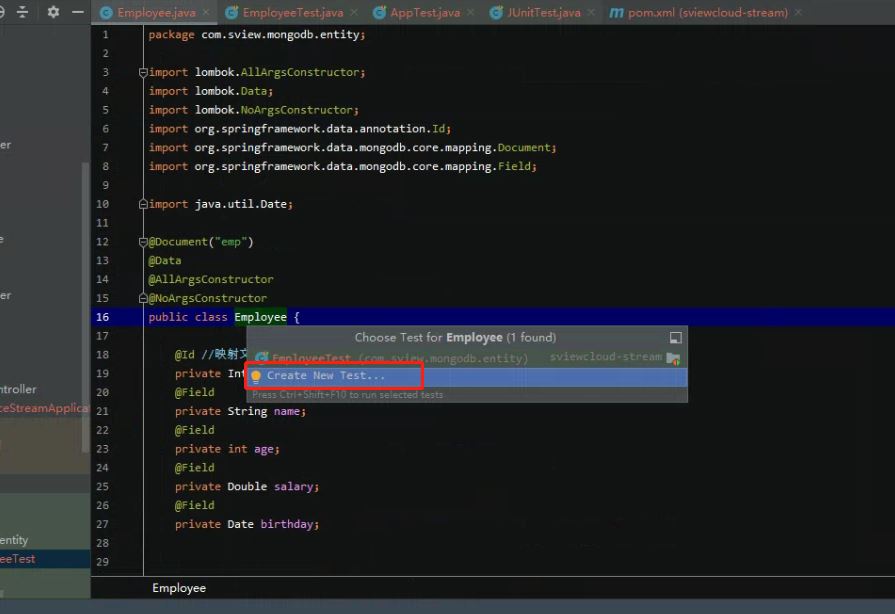Click the AppTest.java class file icon
This screenshot has width=895, height=614.
(379, 13)
